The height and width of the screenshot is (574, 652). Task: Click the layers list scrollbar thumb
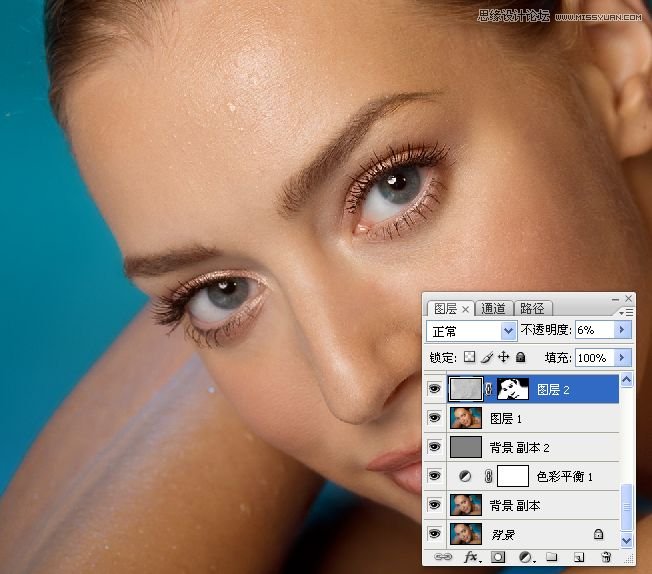click(x=627, y=507)
